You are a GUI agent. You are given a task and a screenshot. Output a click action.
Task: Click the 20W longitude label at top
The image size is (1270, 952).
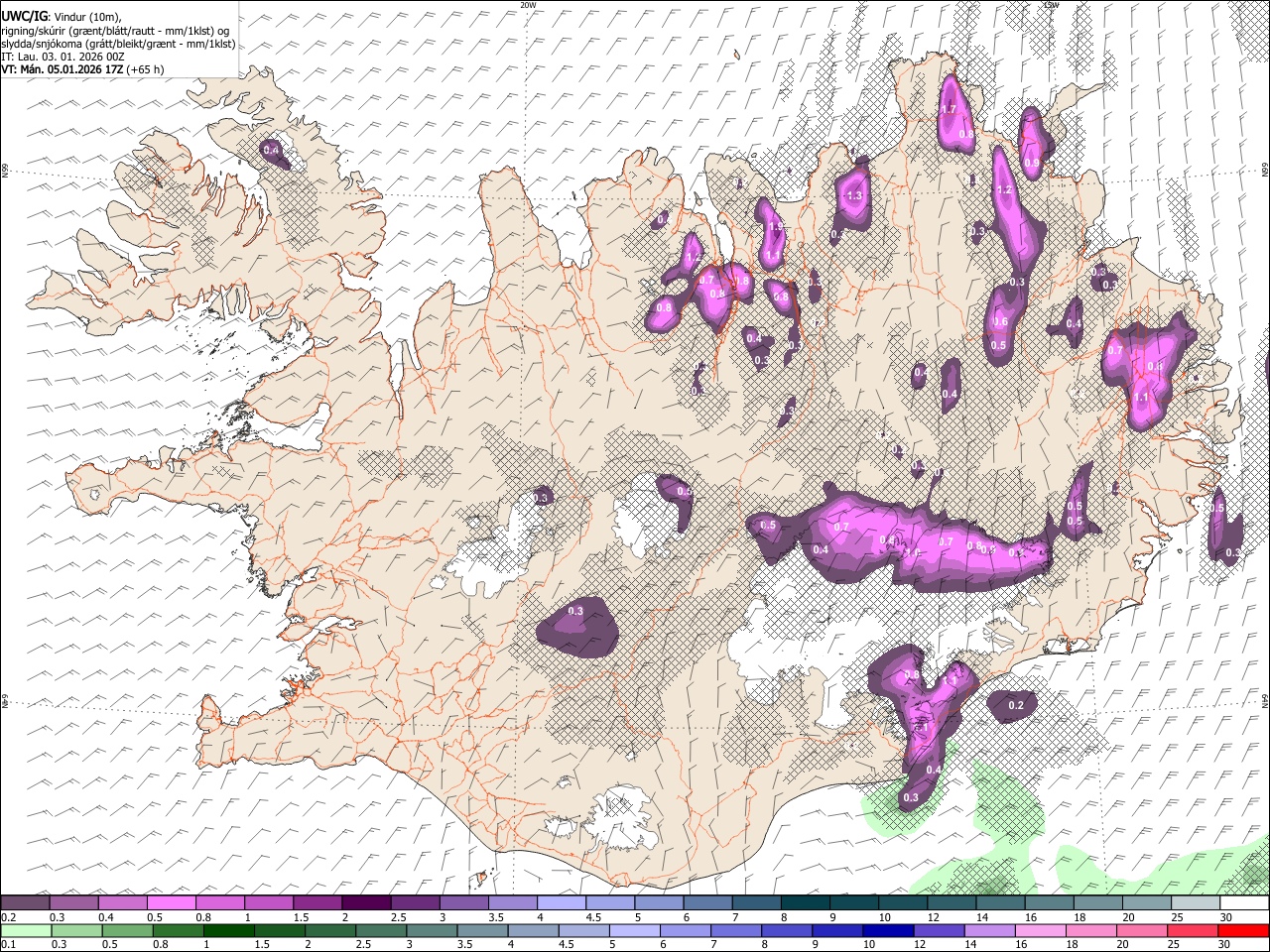pos(528,4)
